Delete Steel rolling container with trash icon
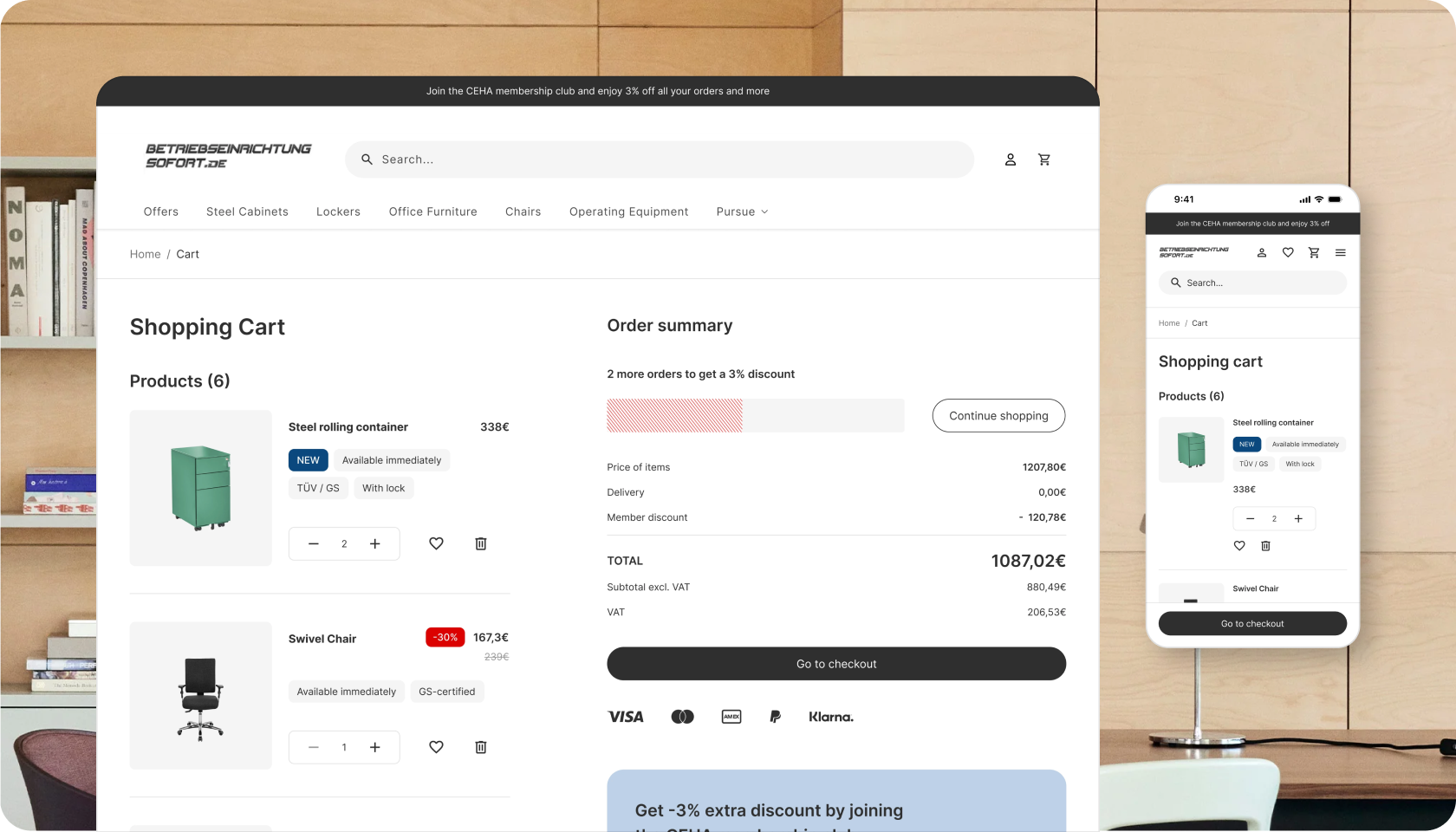Viewport: 1456px width, 832px height. (481, 543)
